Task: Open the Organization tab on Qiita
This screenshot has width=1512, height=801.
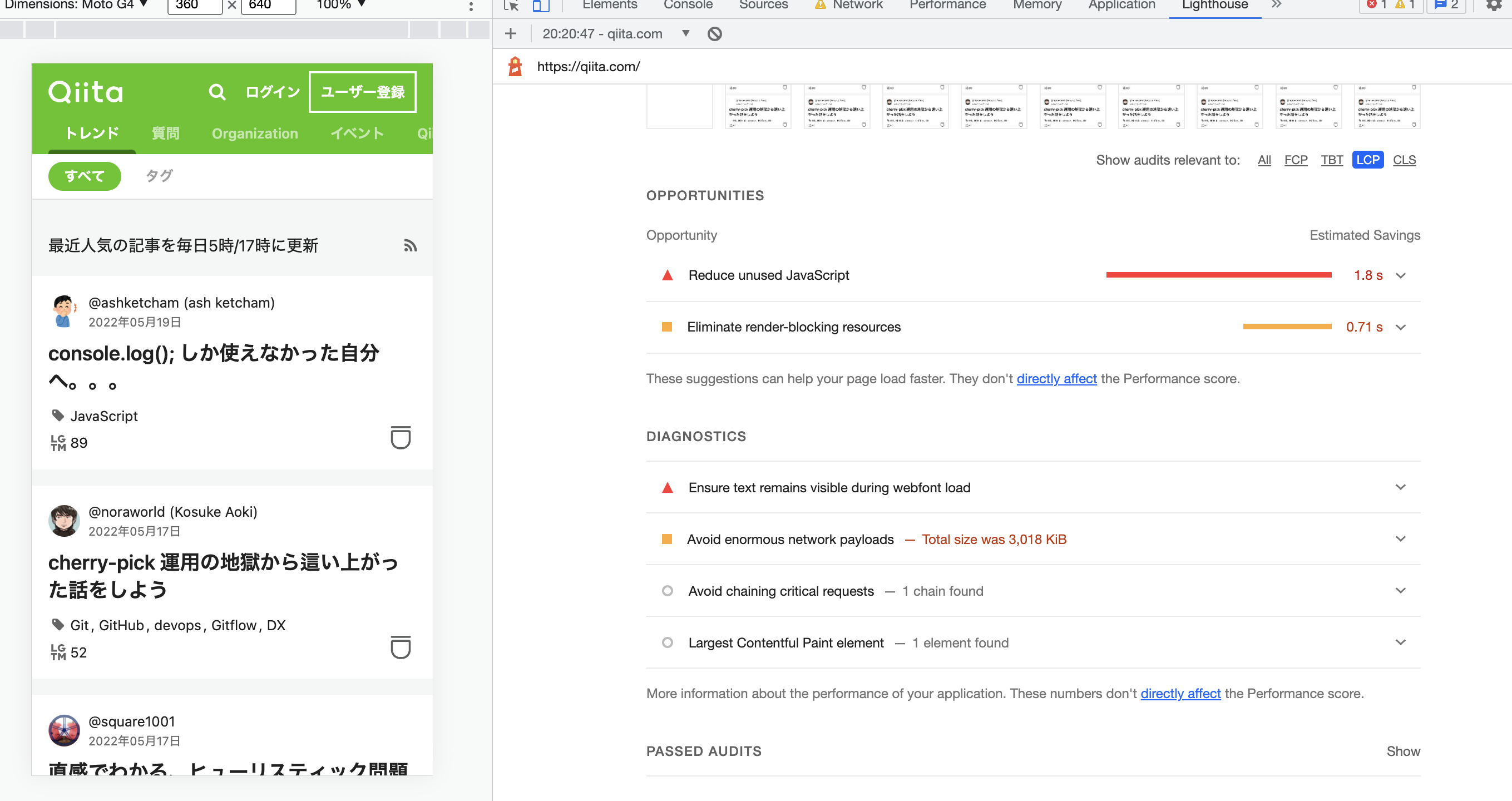Action: [255, 134]
